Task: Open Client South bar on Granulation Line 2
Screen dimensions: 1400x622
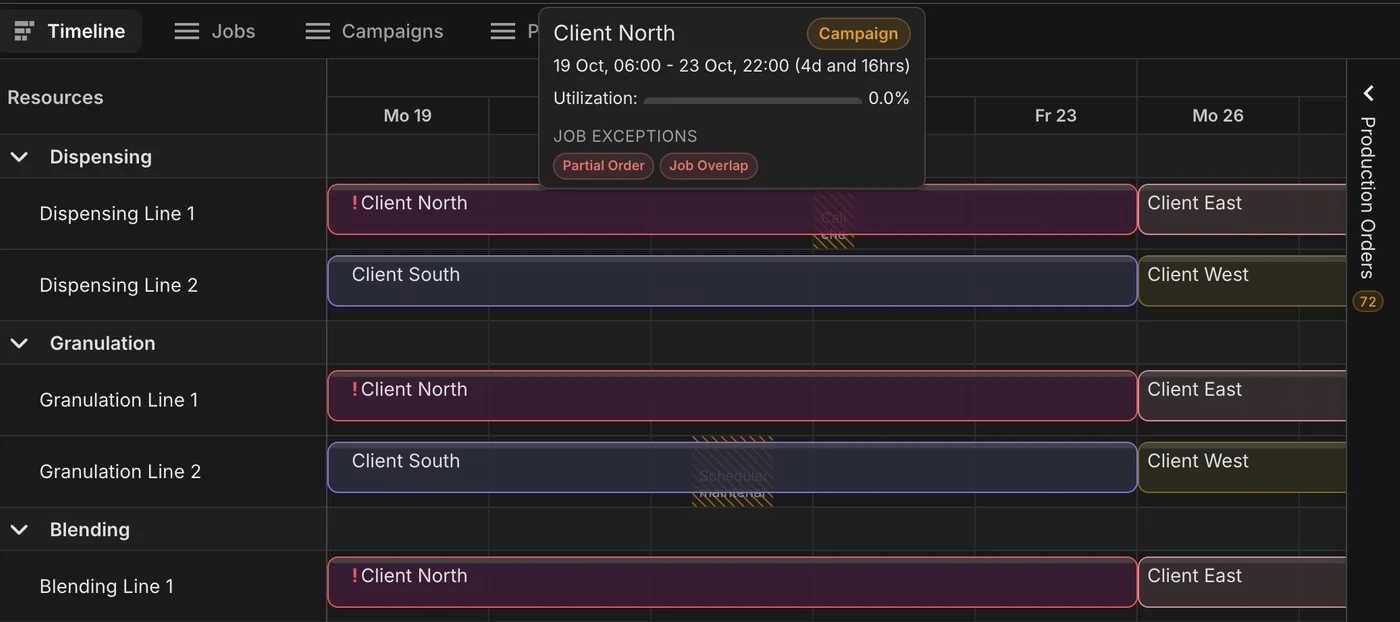Action: [732, 467]
